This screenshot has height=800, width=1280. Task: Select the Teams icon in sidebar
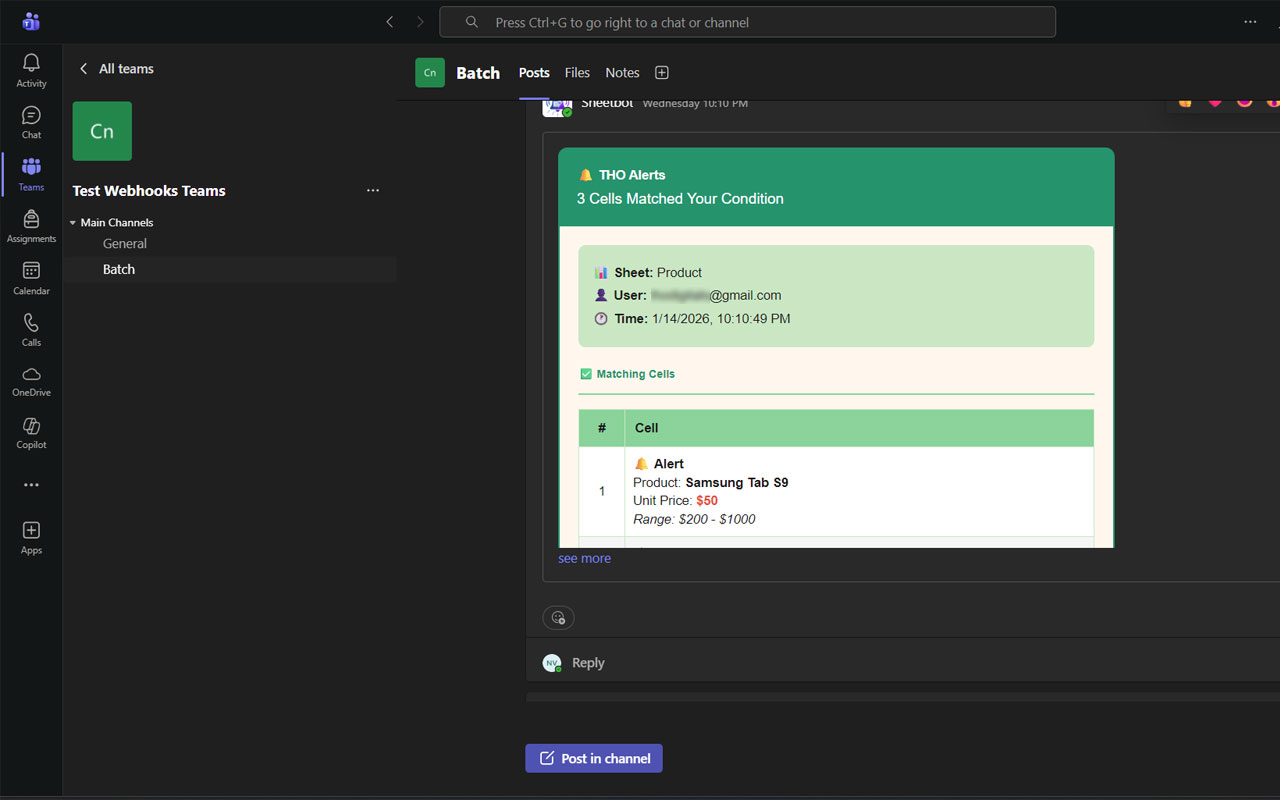31,174
